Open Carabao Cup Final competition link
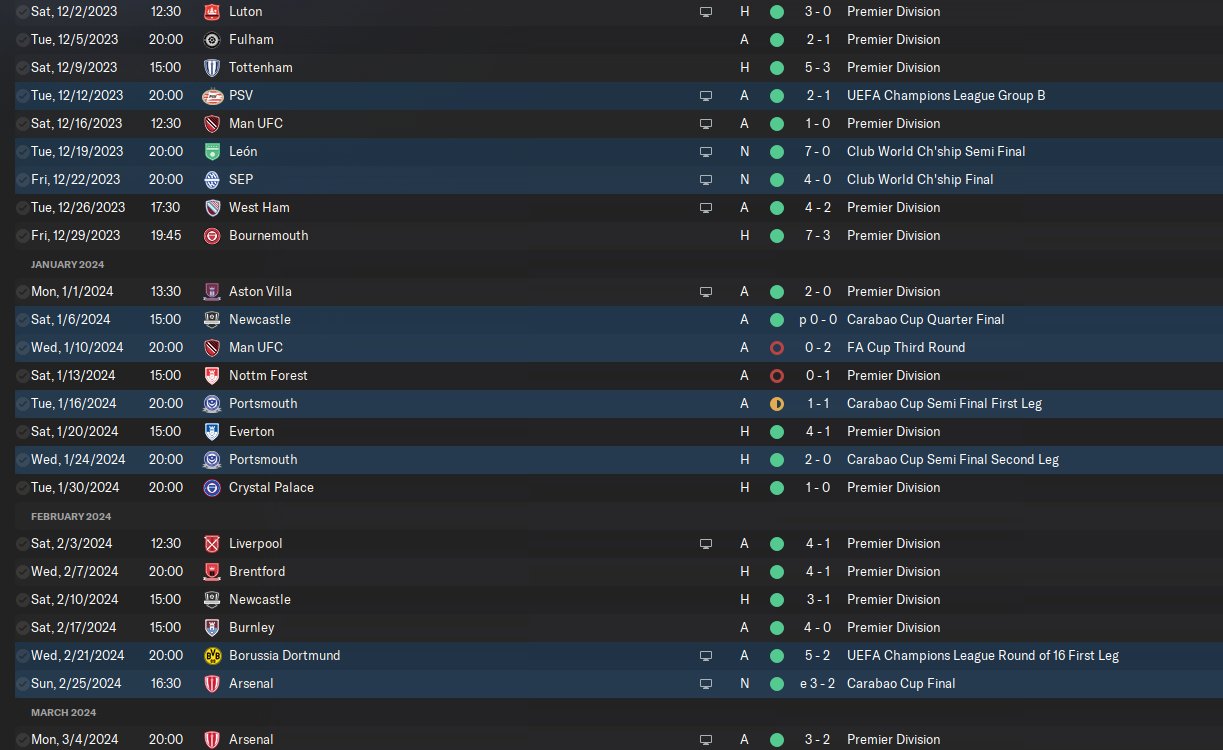This screenshot has width=1223, height=750. (901, 684)
